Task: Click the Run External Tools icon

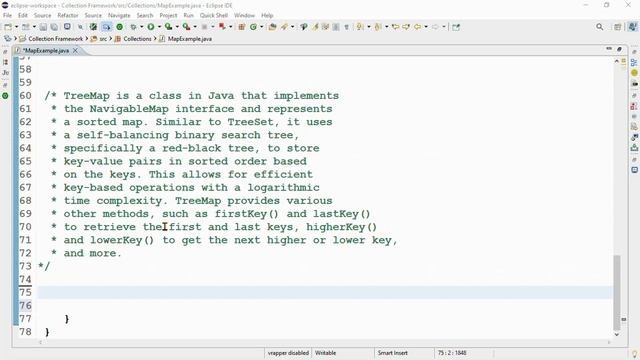Action: coord(186,27)
